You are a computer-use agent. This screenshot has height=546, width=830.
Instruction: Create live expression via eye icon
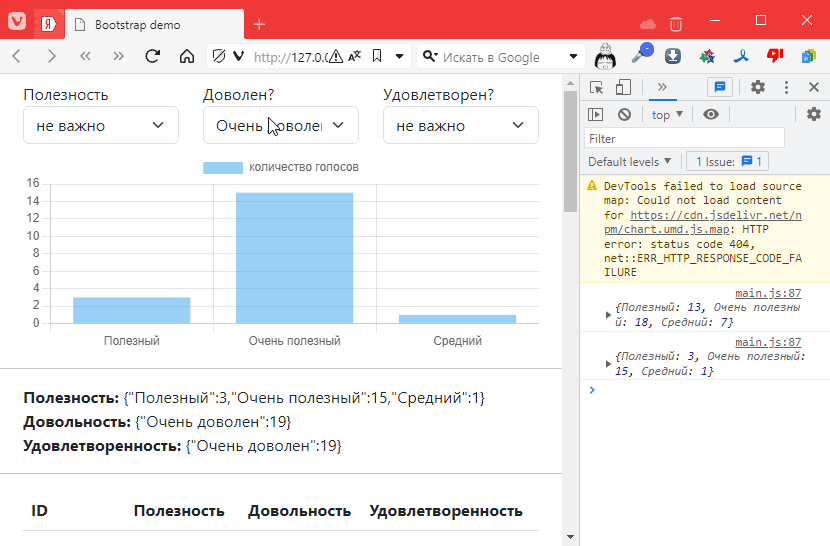[x=711, y=115]
